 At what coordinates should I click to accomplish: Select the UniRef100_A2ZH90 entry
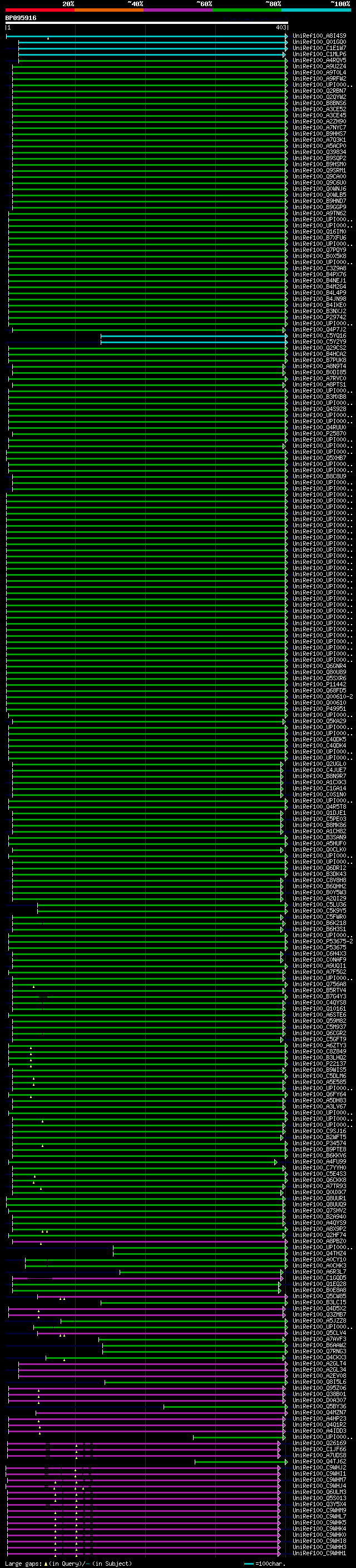(x=319, y=122)
